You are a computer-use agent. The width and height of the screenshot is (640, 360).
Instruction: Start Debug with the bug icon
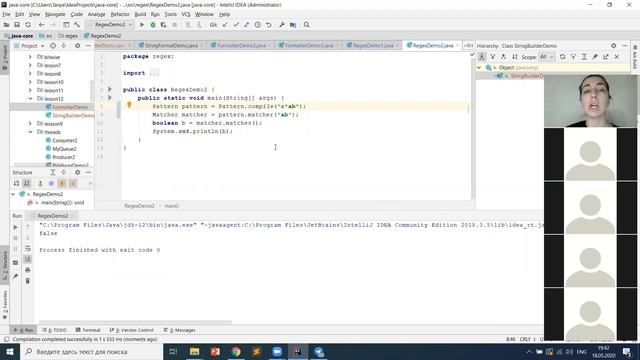[x=153, y=25]
